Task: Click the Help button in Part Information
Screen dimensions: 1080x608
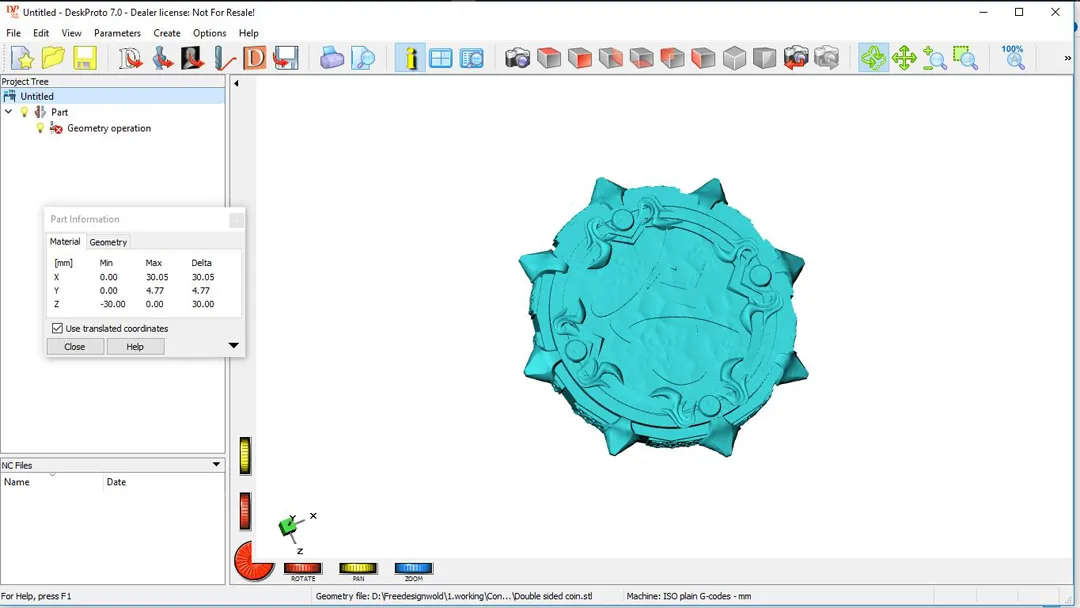Action: tap(135, 346)
